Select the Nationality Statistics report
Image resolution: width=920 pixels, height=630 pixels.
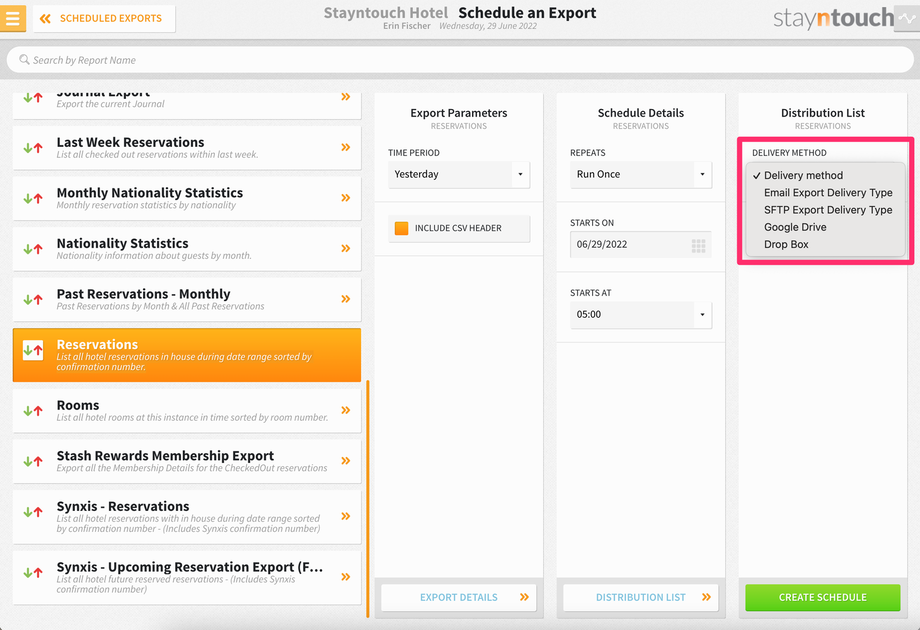click(187, 249)
